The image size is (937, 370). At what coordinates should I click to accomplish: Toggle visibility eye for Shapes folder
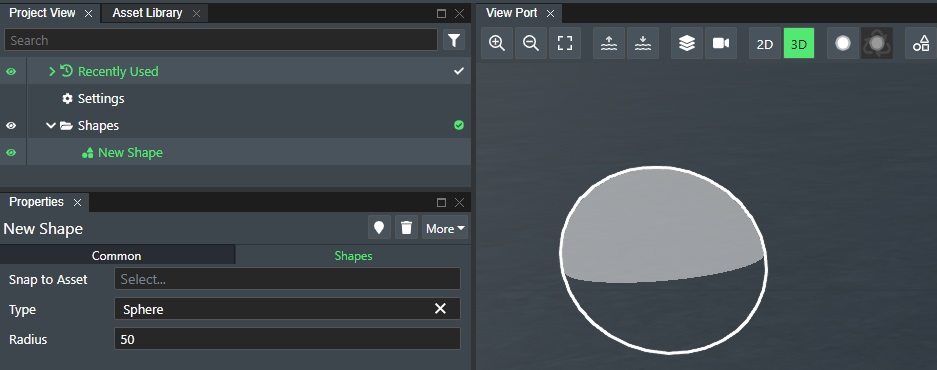pyautogui.click(x=11, y=126)
